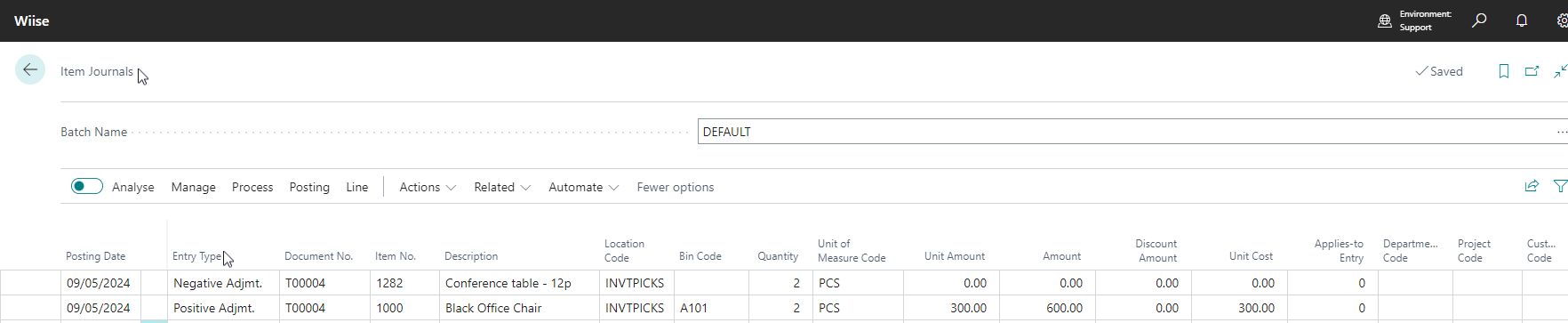Expand the Actions dropdown menu
Viewport: 1568px width, 323px height.
point(428,187)
